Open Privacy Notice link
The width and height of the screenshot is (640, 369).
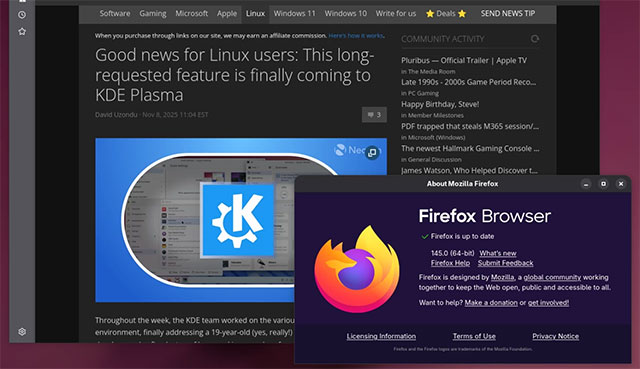(x=555, y=336)
